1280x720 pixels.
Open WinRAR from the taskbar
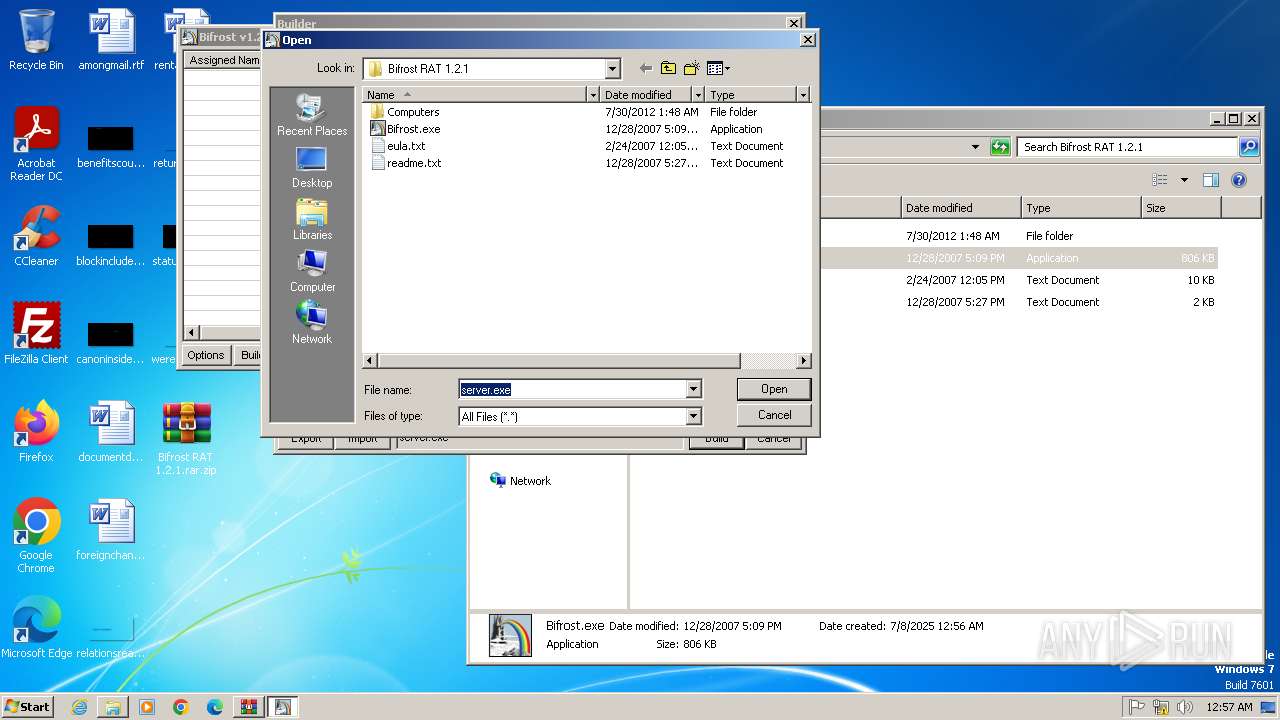tap(248, 707)
